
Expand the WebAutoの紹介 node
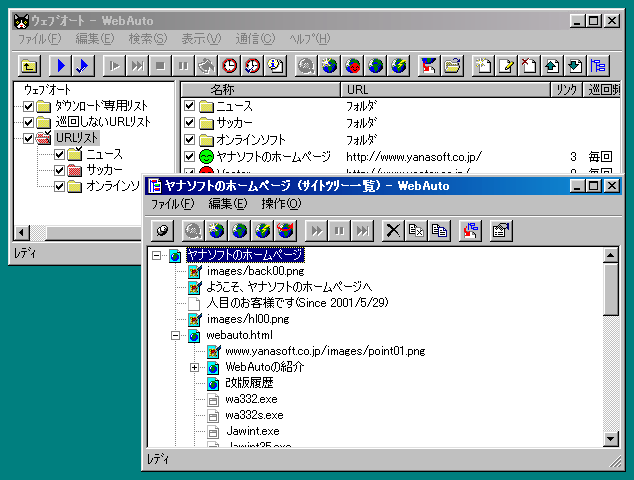coord(194,367)
